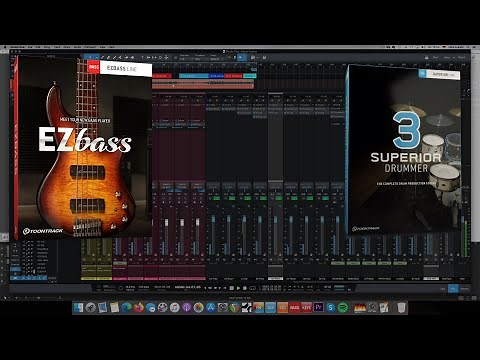Switch to the highlighted Mix view button

click(453, 289)
